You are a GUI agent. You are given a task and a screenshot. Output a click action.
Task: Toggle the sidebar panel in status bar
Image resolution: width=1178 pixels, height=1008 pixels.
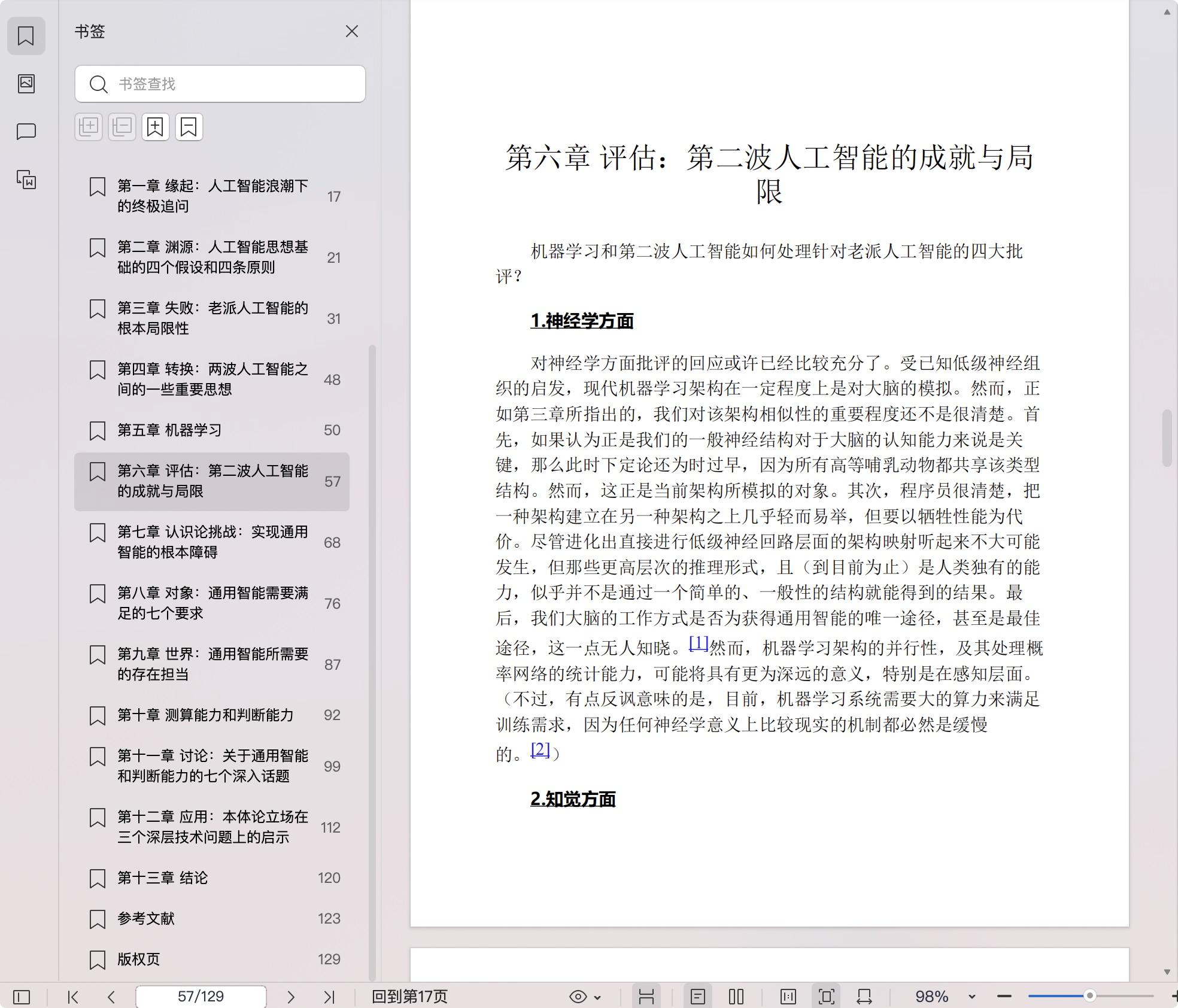click(x=22, y=997)
